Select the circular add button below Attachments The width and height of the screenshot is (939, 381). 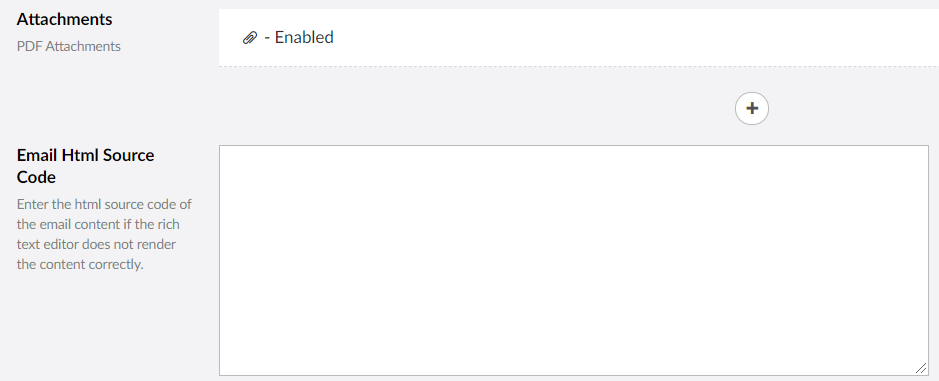(x=752, y=108)
